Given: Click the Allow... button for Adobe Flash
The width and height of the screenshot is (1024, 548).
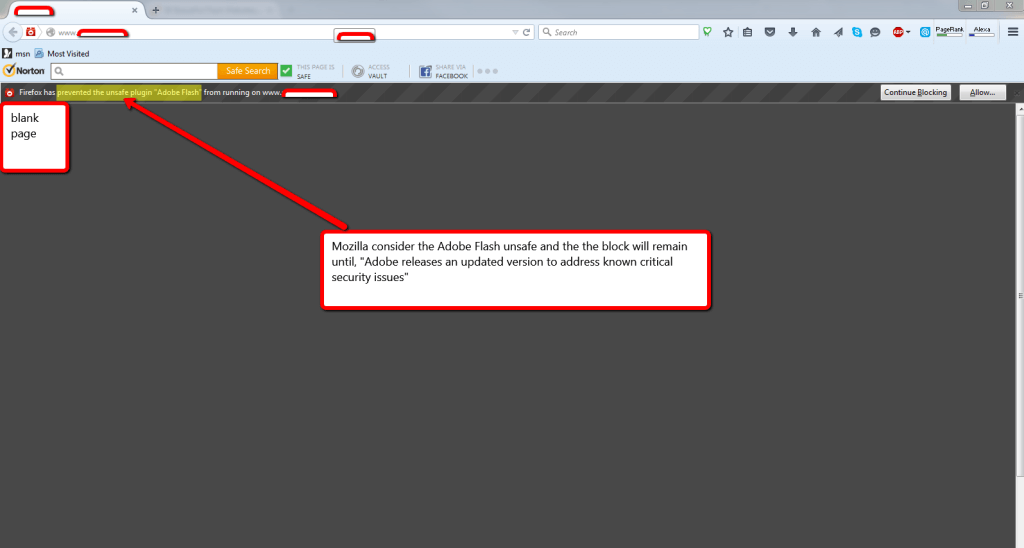Looking at the screenshot, I should click(x=982, y=93).
